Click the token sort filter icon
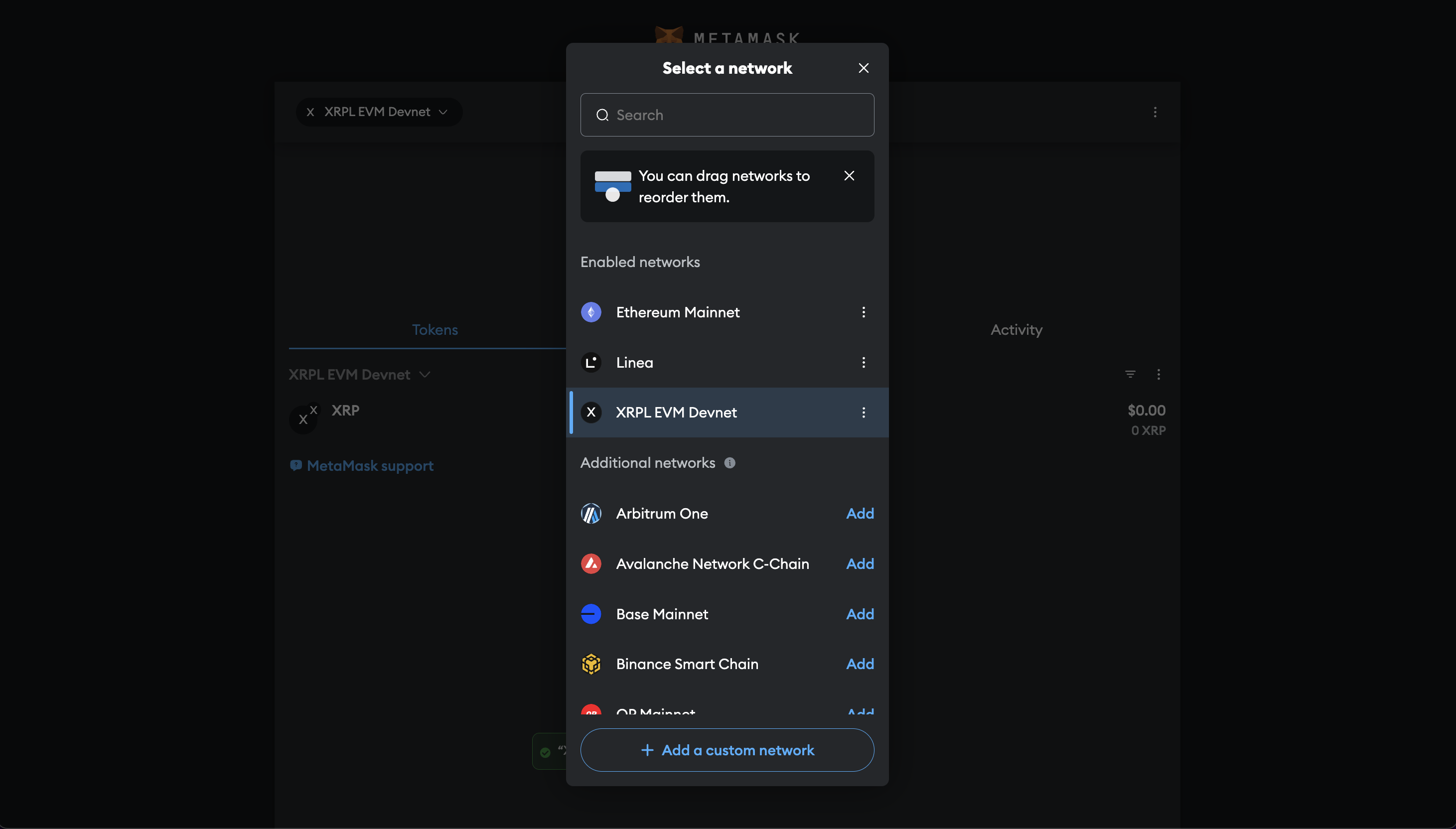The height and width of the screenshot is (829, 1456). [1130, 374]
